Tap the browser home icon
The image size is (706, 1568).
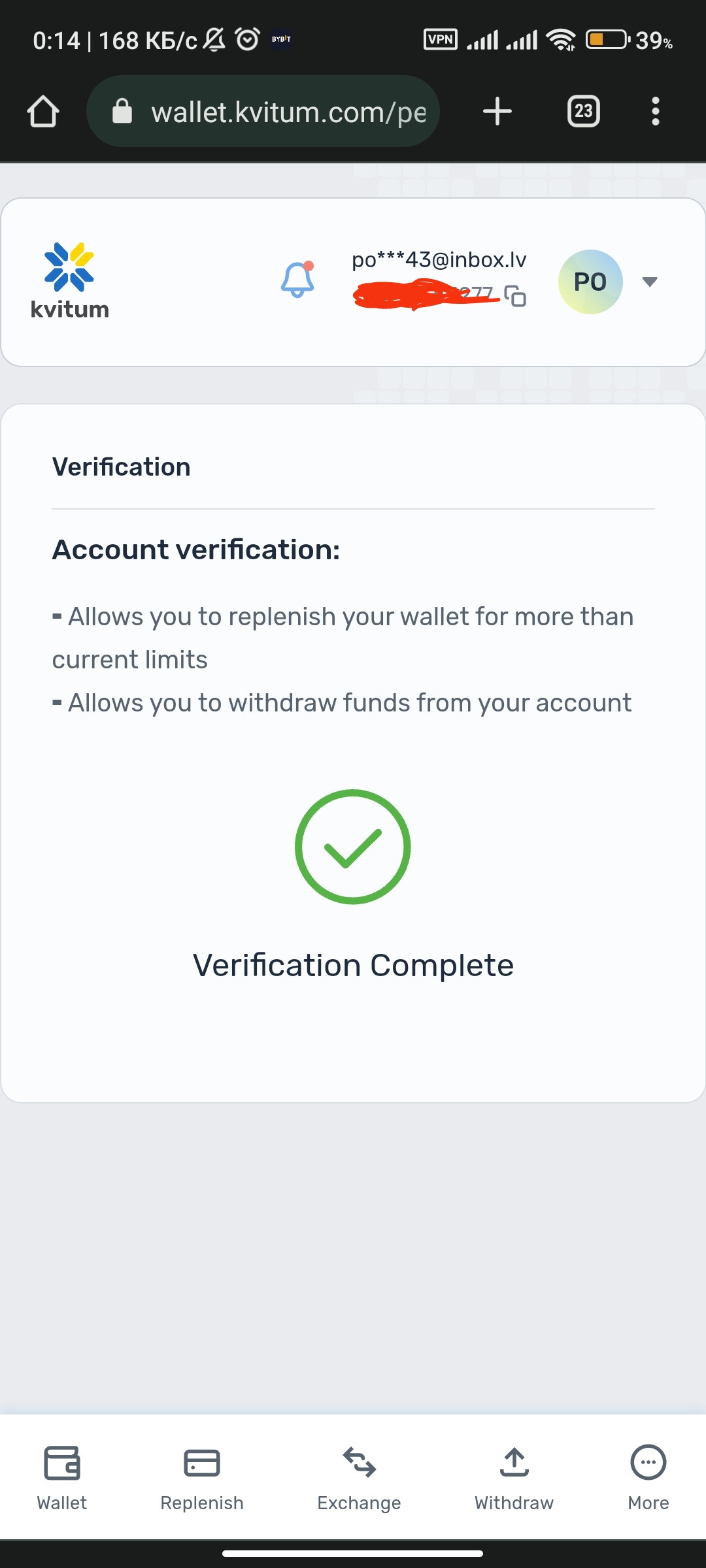[x=43, y=111]
